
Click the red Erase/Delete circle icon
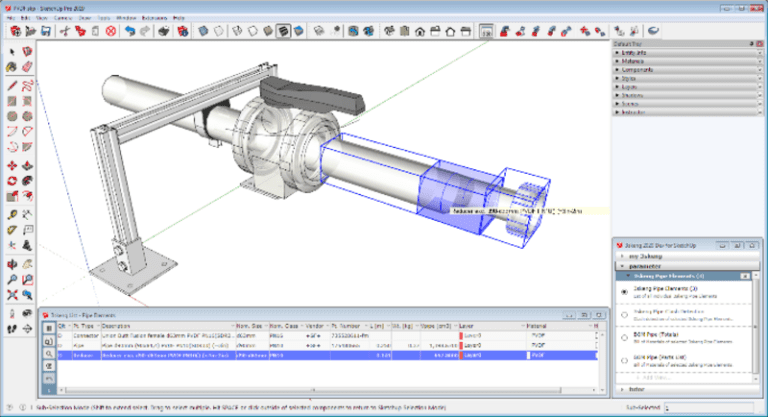pos(111,31)
